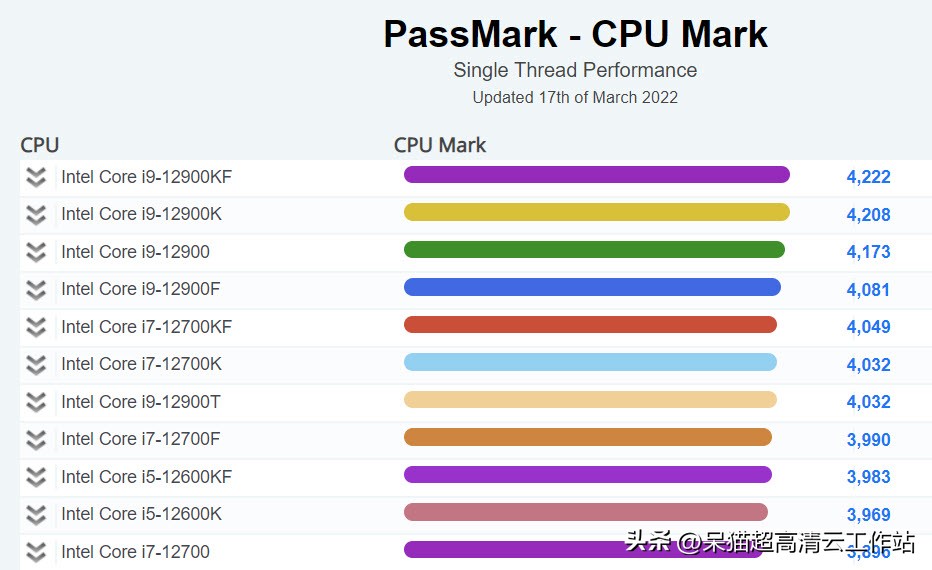Viewport: 932px width, 570px height.
Task: Click the chevron beside Intel Core i7-12700K
Action: 36,364
